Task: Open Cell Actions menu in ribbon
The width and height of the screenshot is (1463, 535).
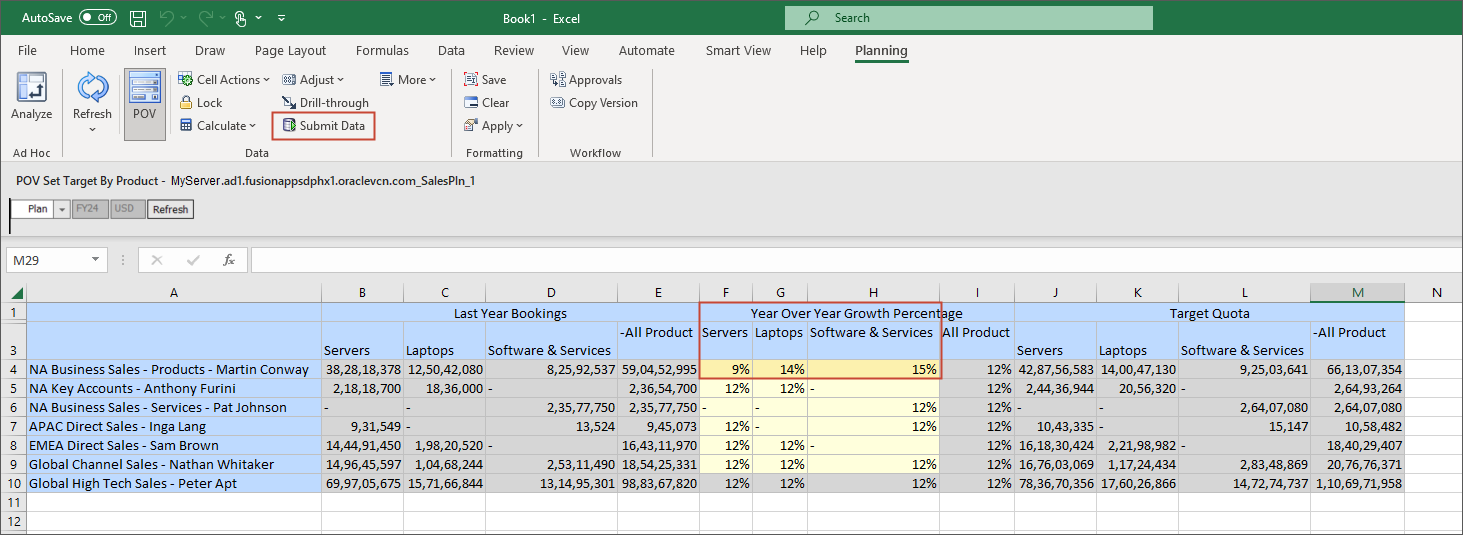Action: [224, 80]
